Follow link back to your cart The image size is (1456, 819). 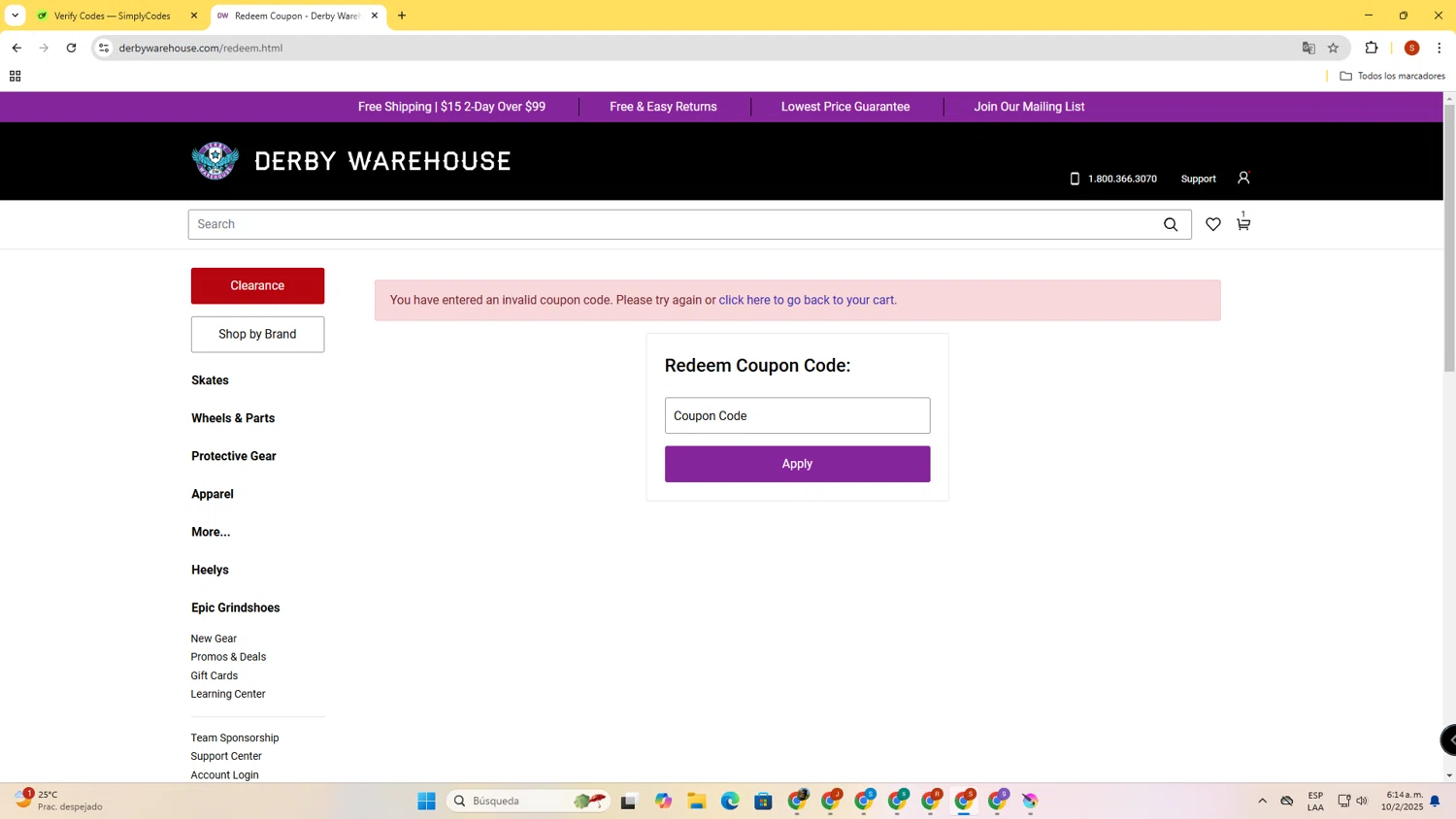[x=808, y=300]
